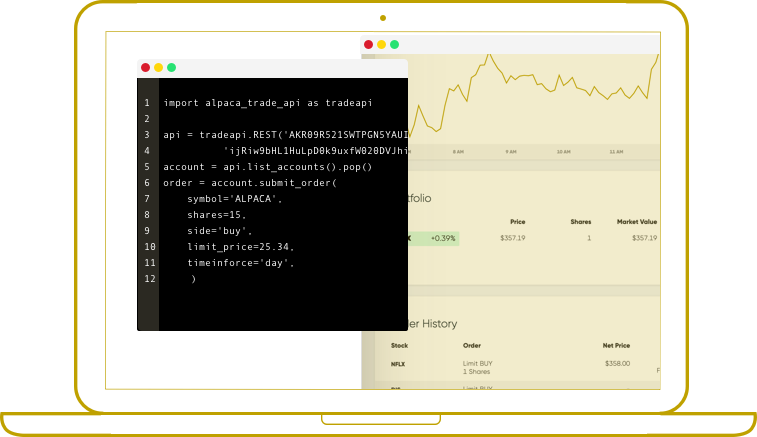The width and height of the screenshot is (757, 437).
Task: Click the Order History section heading
Action: click(x=433, y=324)
